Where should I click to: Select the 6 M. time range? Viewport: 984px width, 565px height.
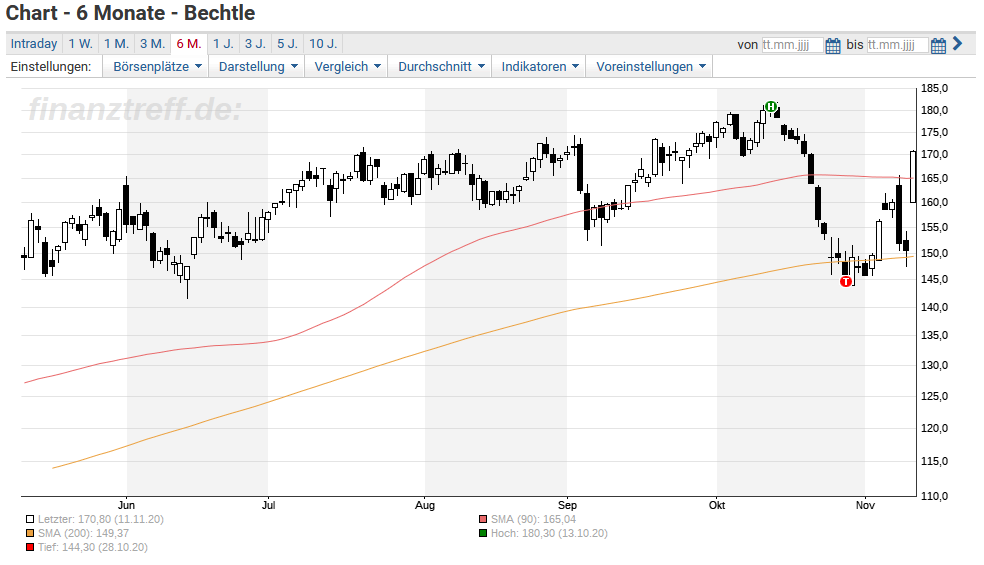(x=189, y=44)
